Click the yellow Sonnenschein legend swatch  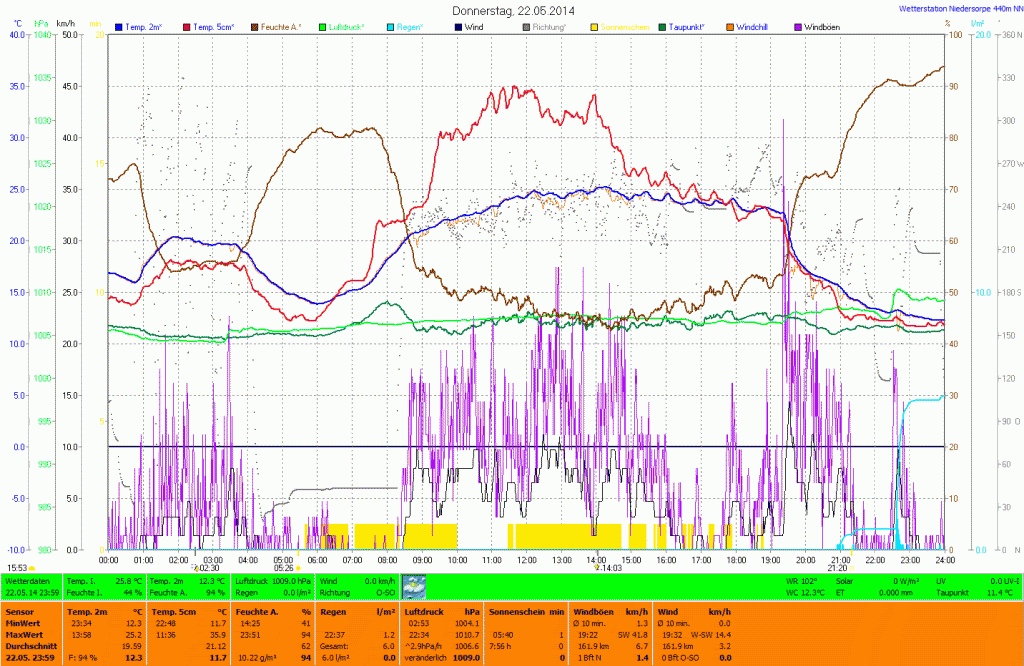[x=594, y=25]
